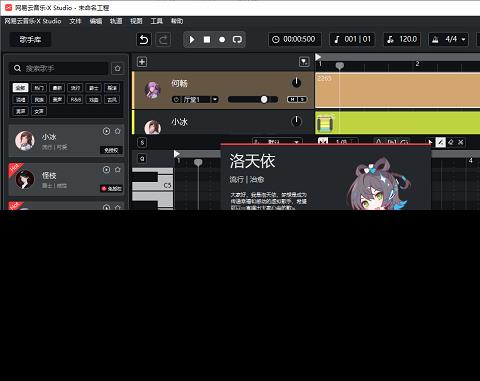
Task: Select the 最新 filter tag
Action: [57, 88]
